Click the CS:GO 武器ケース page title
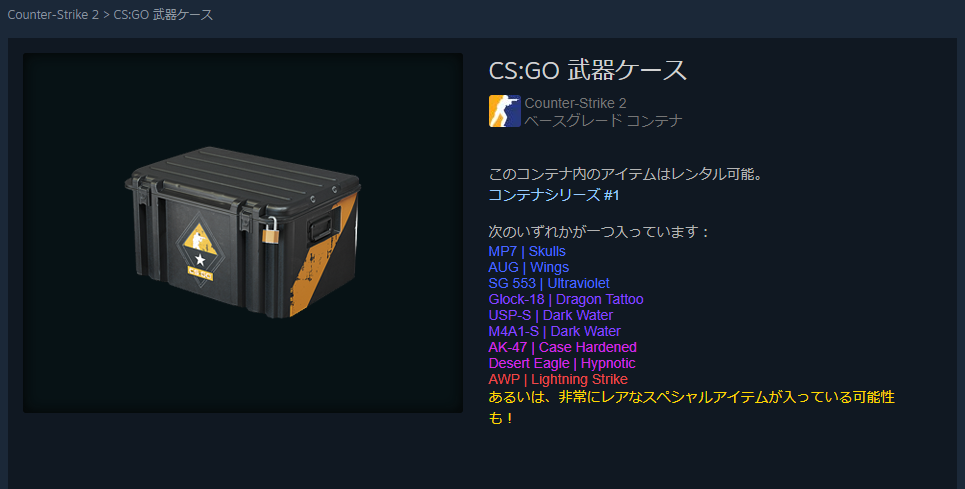 (587, 70)
